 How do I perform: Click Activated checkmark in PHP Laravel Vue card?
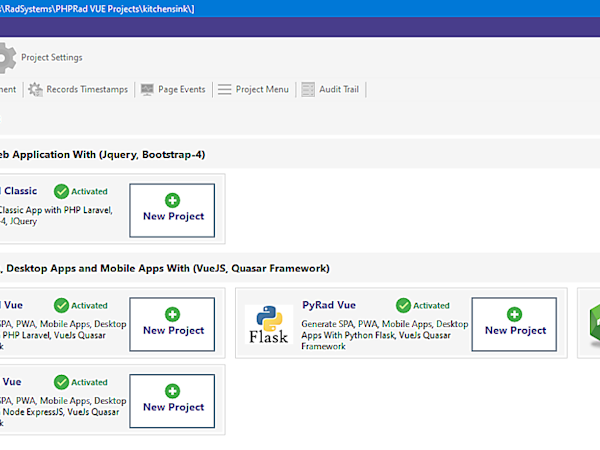coord(61,305)
